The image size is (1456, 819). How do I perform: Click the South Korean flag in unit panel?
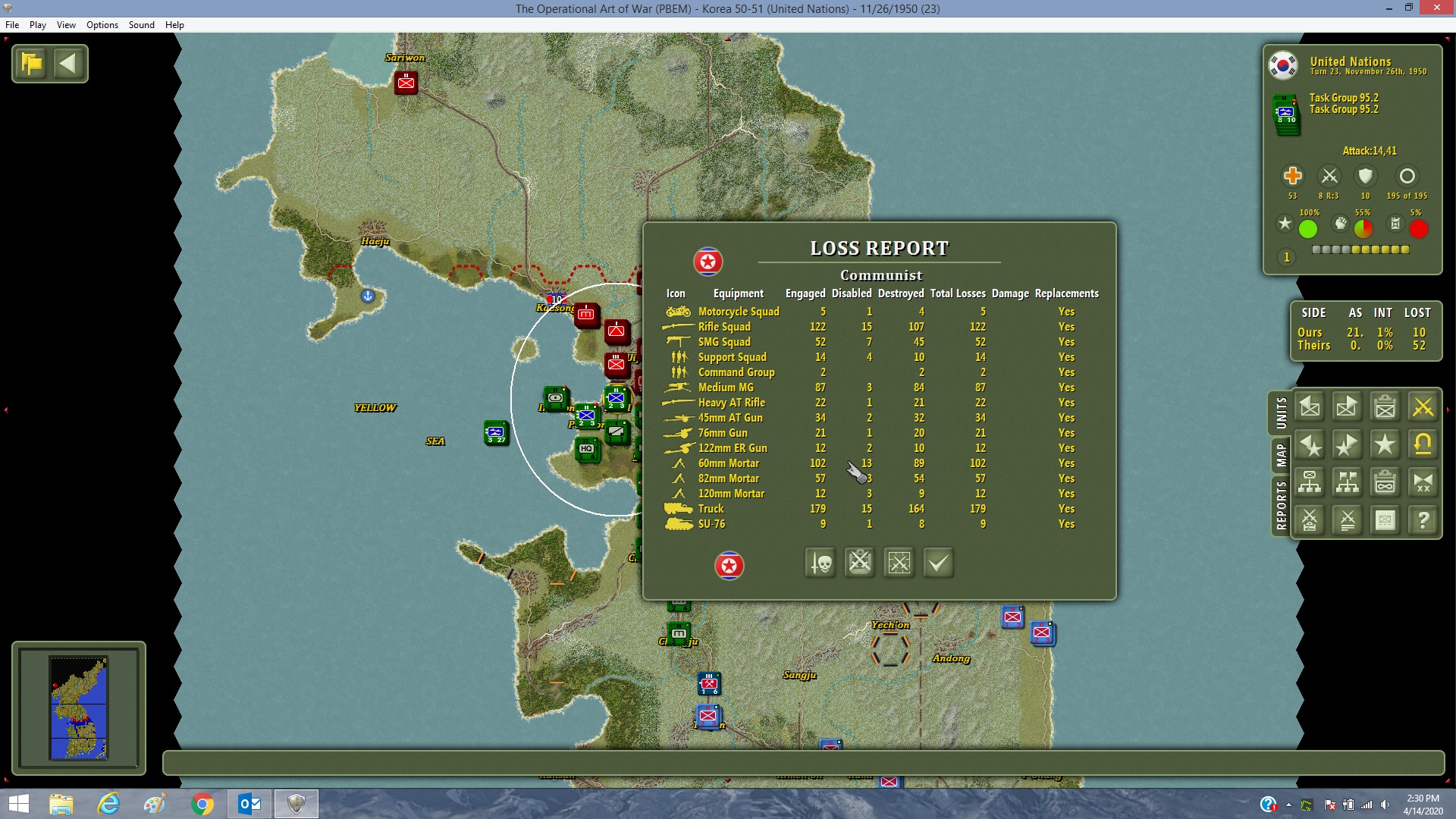coord(1283,66)
